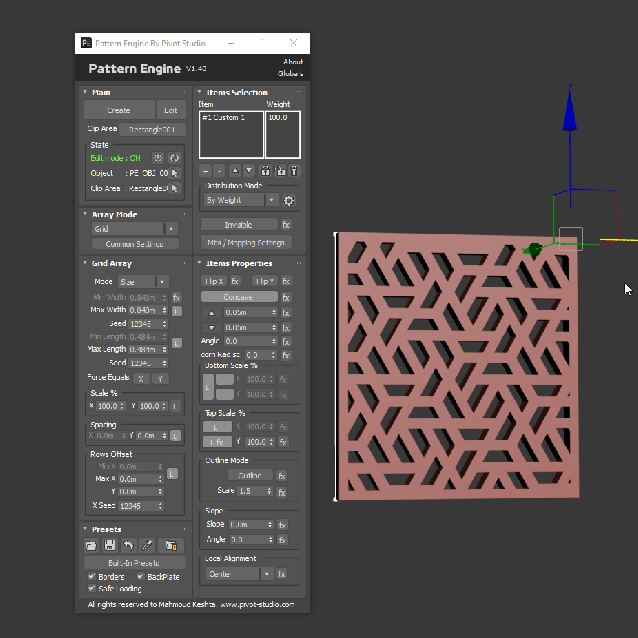Click the Create button
The image size is (638, 638).
[x=119, y=110]
